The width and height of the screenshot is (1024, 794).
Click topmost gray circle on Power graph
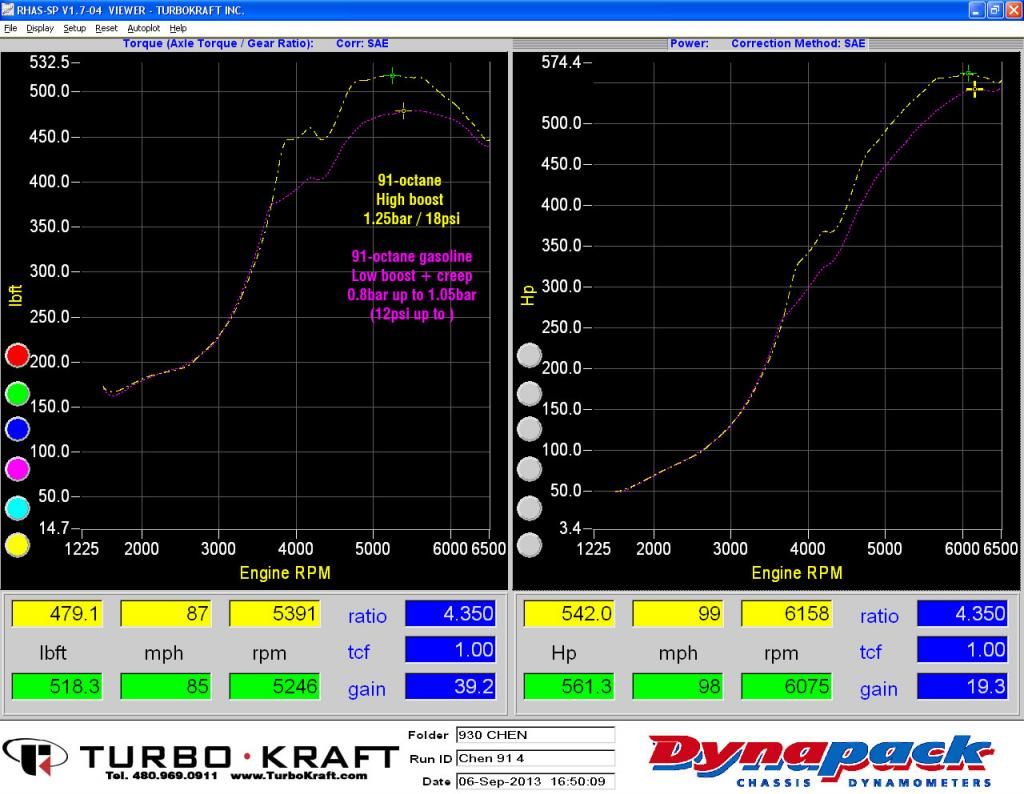pos(529,355)
